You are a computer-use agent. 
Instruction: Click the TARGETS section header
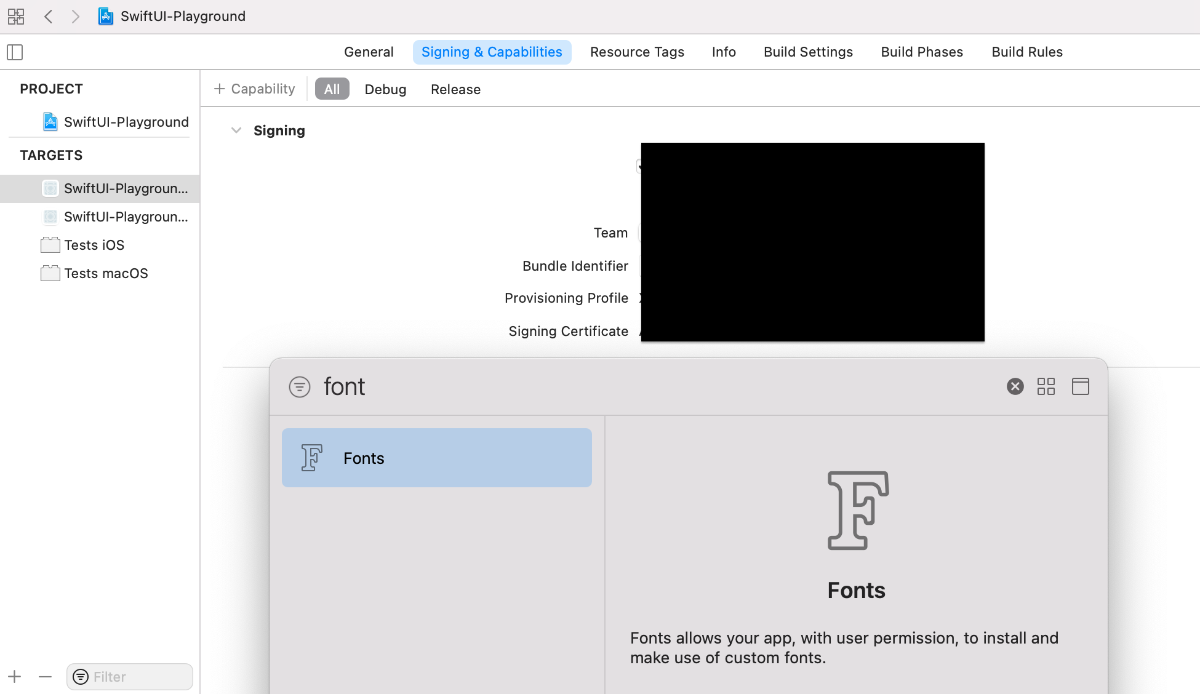pyautogui.click(x=51, y=155)
